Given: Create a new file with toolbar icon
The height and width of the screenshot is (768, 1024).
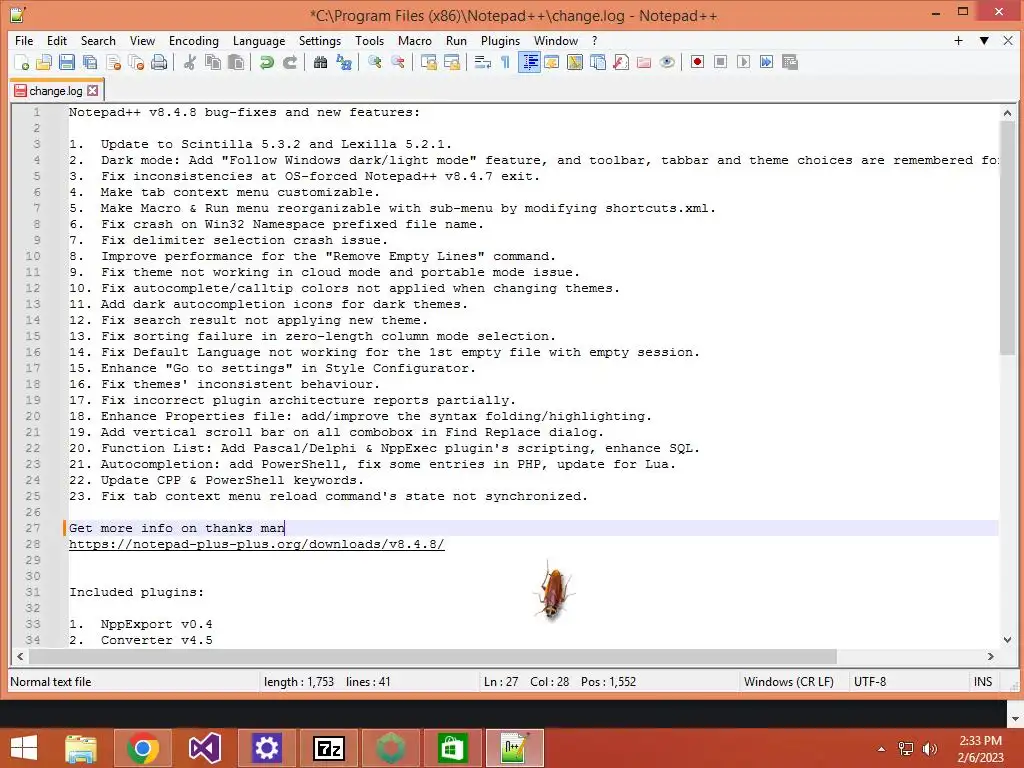Looking at the screenshot, I should click(x=21, y=62).
